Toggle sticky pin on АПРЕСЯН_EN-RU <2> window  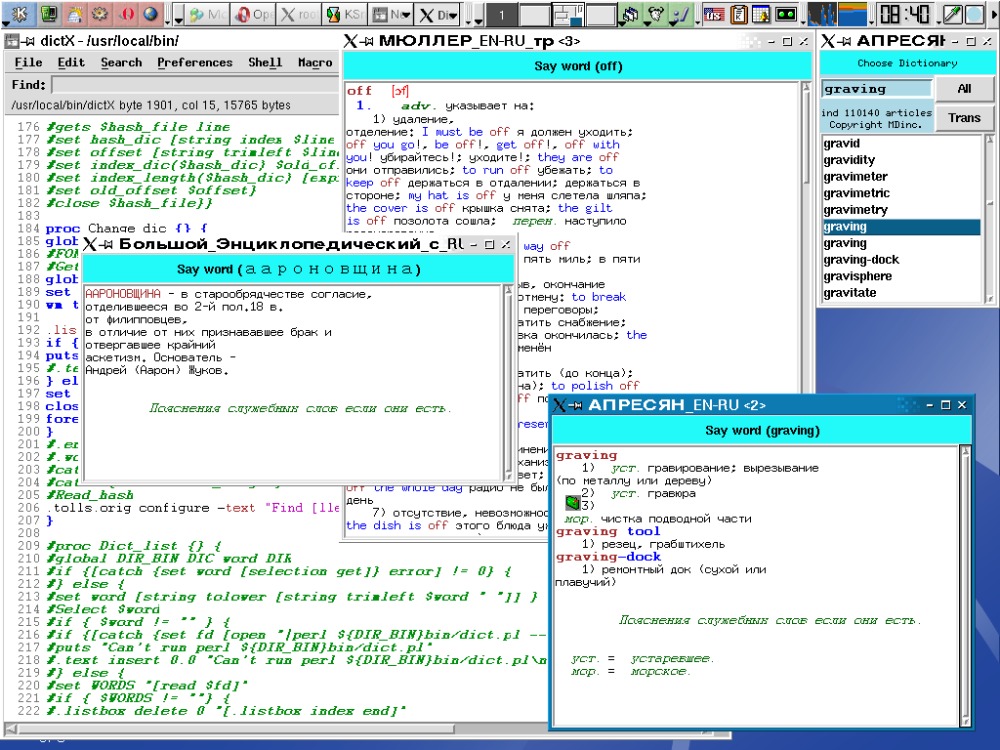[577, 405]
